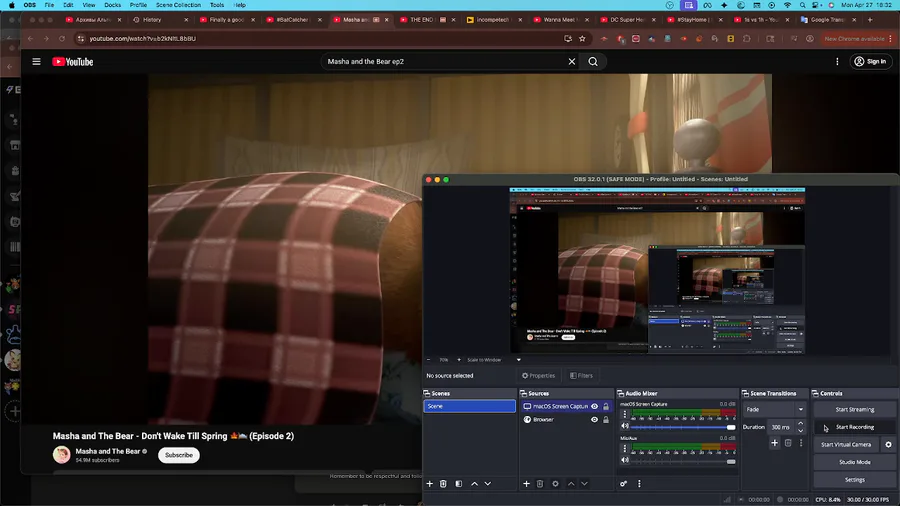This screenshot has height=506, width=900.
Task: Open advanced audio properties gears icon
Action: (623, 484)
